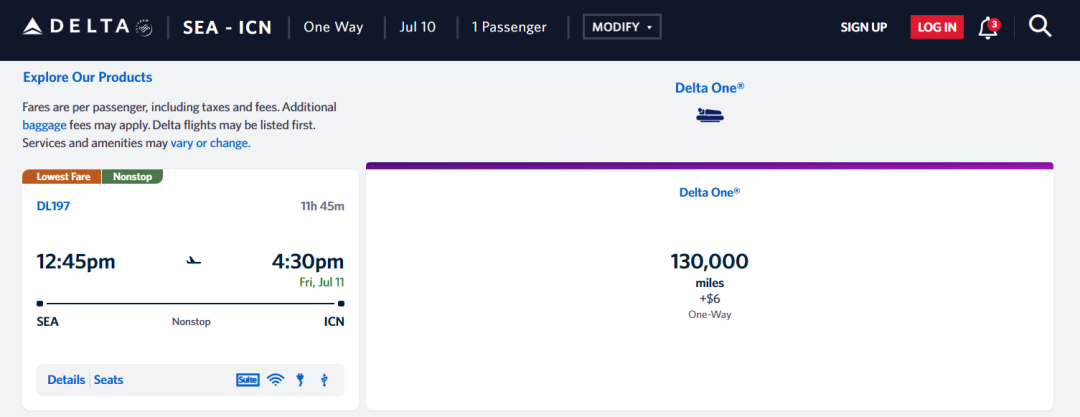Click the Delta One column header link
1080x417 pixels.
[709, 88]
